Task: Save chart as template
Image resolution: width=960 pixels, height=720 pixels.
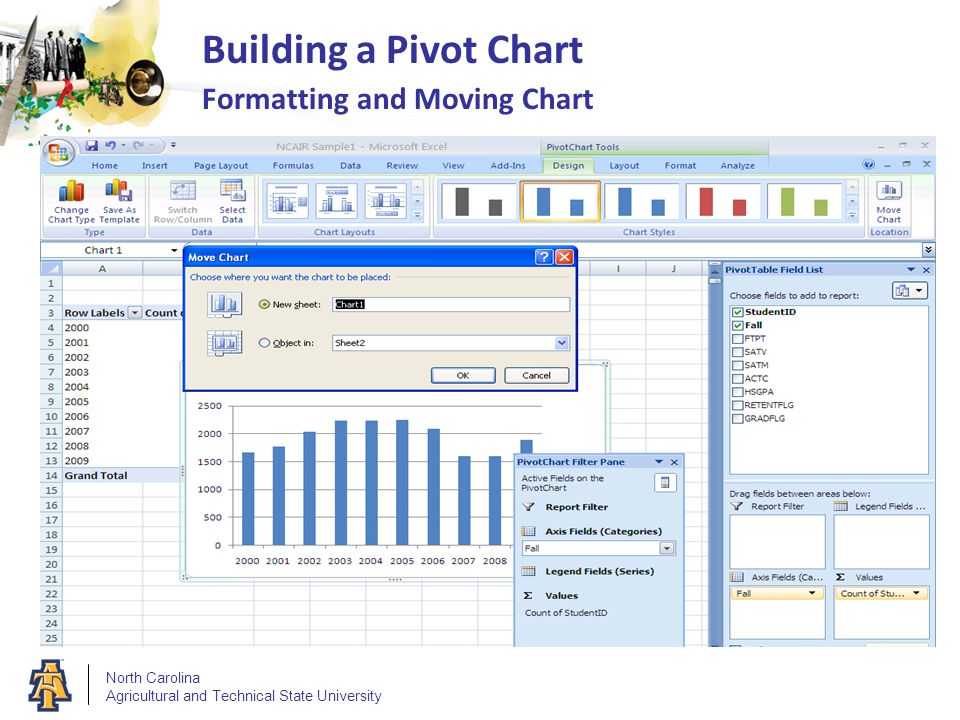Action: pyautogui.click(x=119, y=201)
